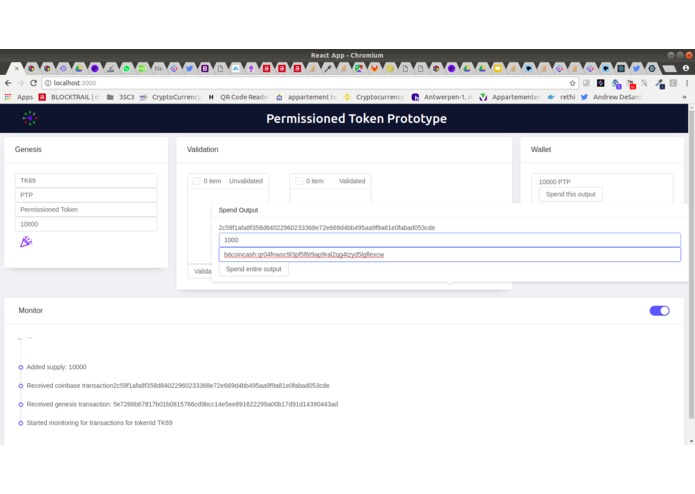The height and width of the screenshot is (494, 695).
Task: Click the Wallet panel heading
Action: 541,149
